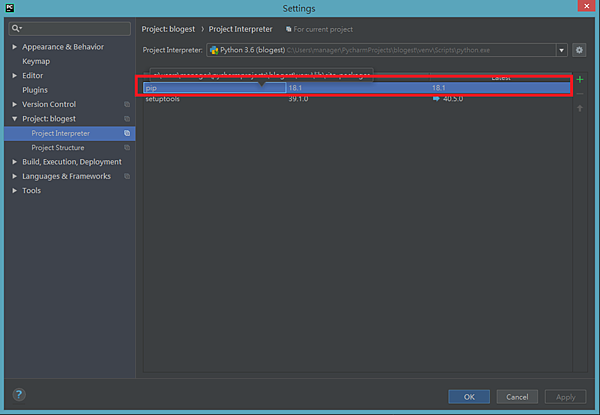Expand Languages & Frameworks section

[15, 176]
